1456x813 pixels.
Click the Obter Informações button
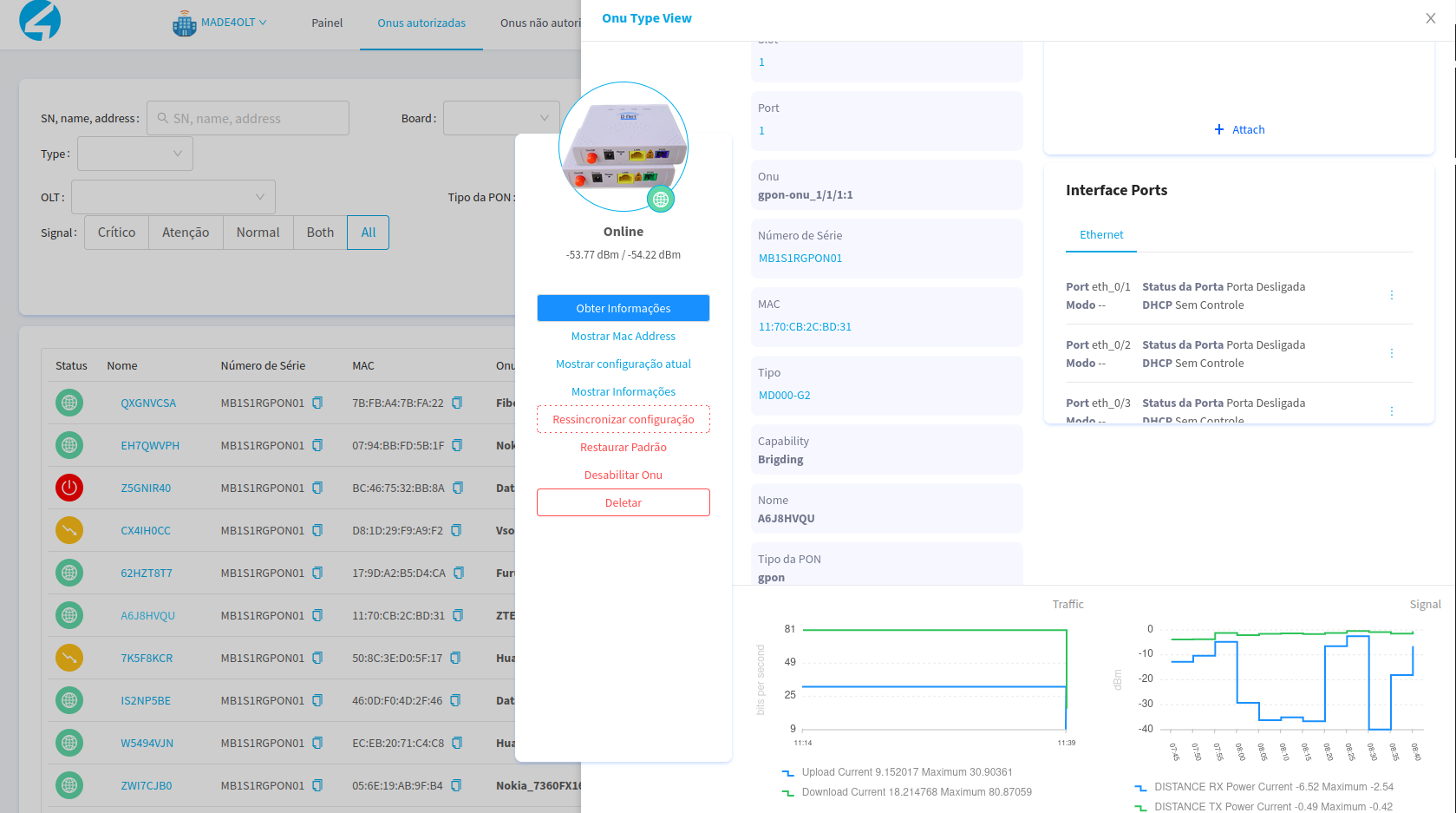tap(623, 308)
